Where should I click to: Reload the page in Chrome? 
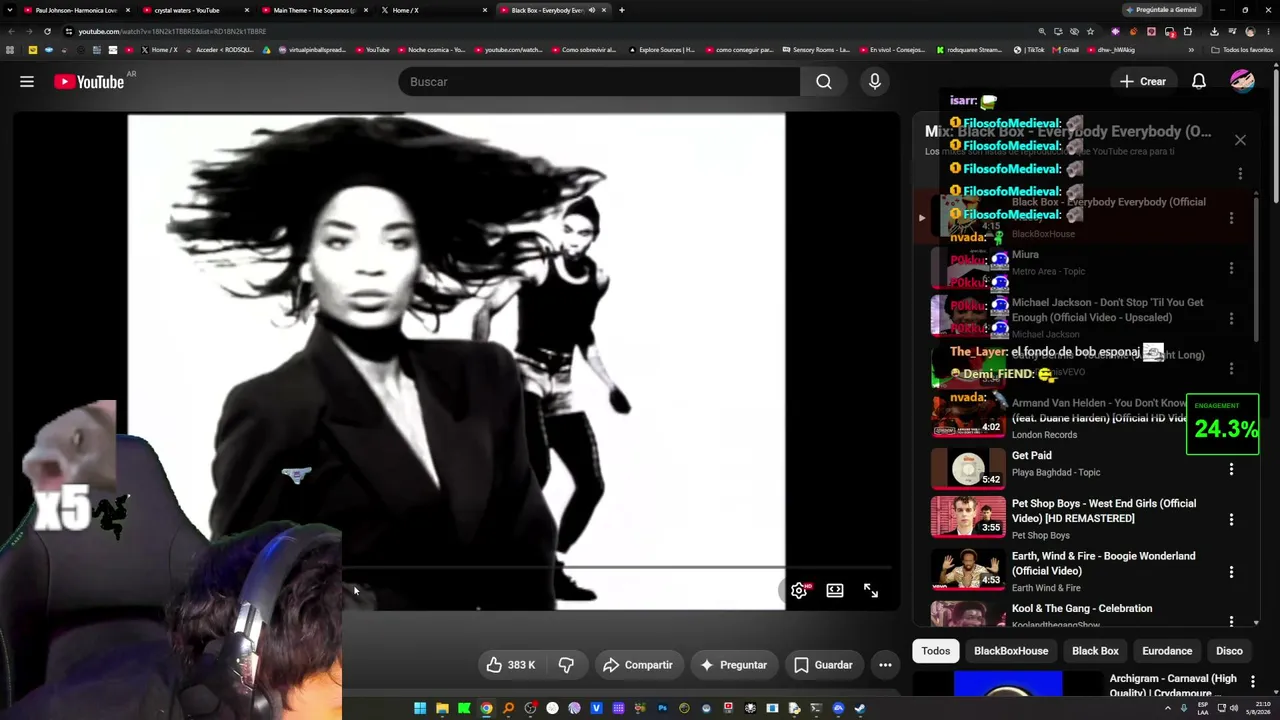(47, 31)
